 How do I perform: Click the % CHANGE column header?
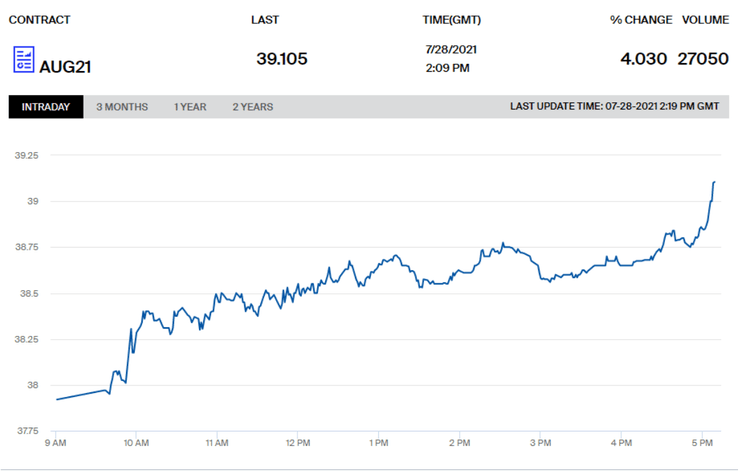click(639, 20)
